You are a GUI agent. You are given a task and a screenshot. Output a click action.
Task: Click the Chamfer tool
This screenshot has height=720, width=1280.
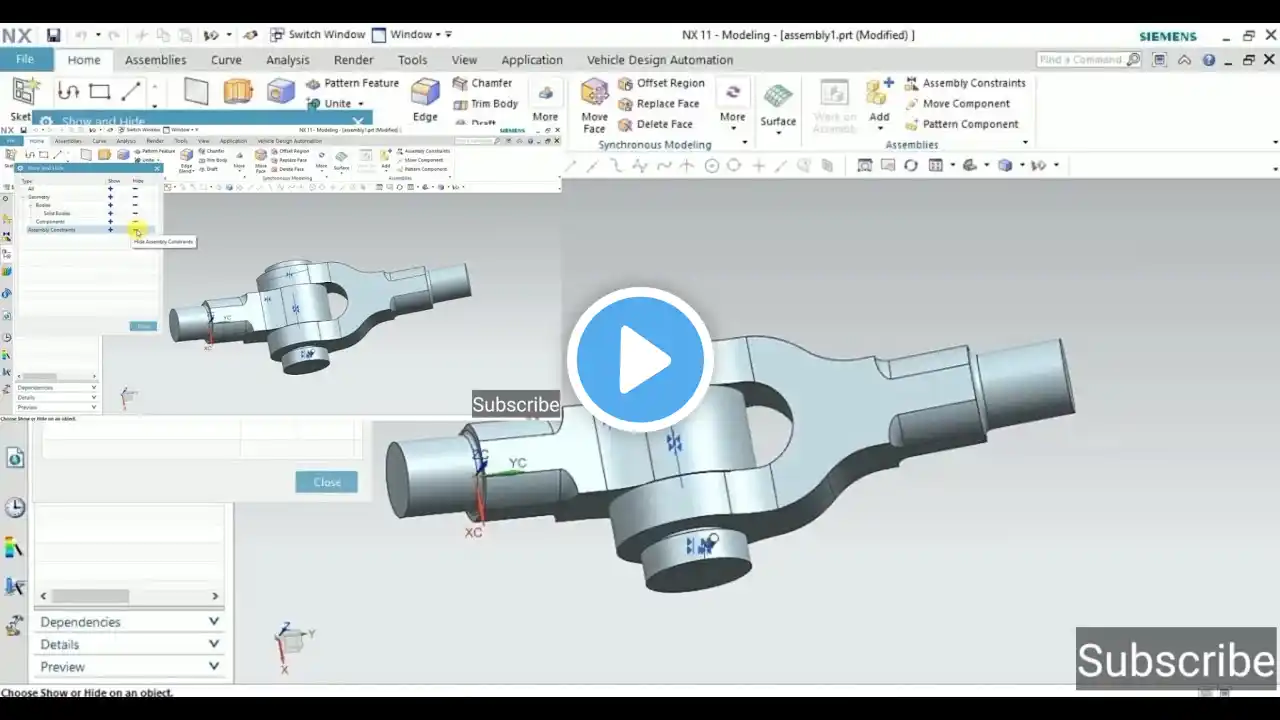[x=482, y=83]
